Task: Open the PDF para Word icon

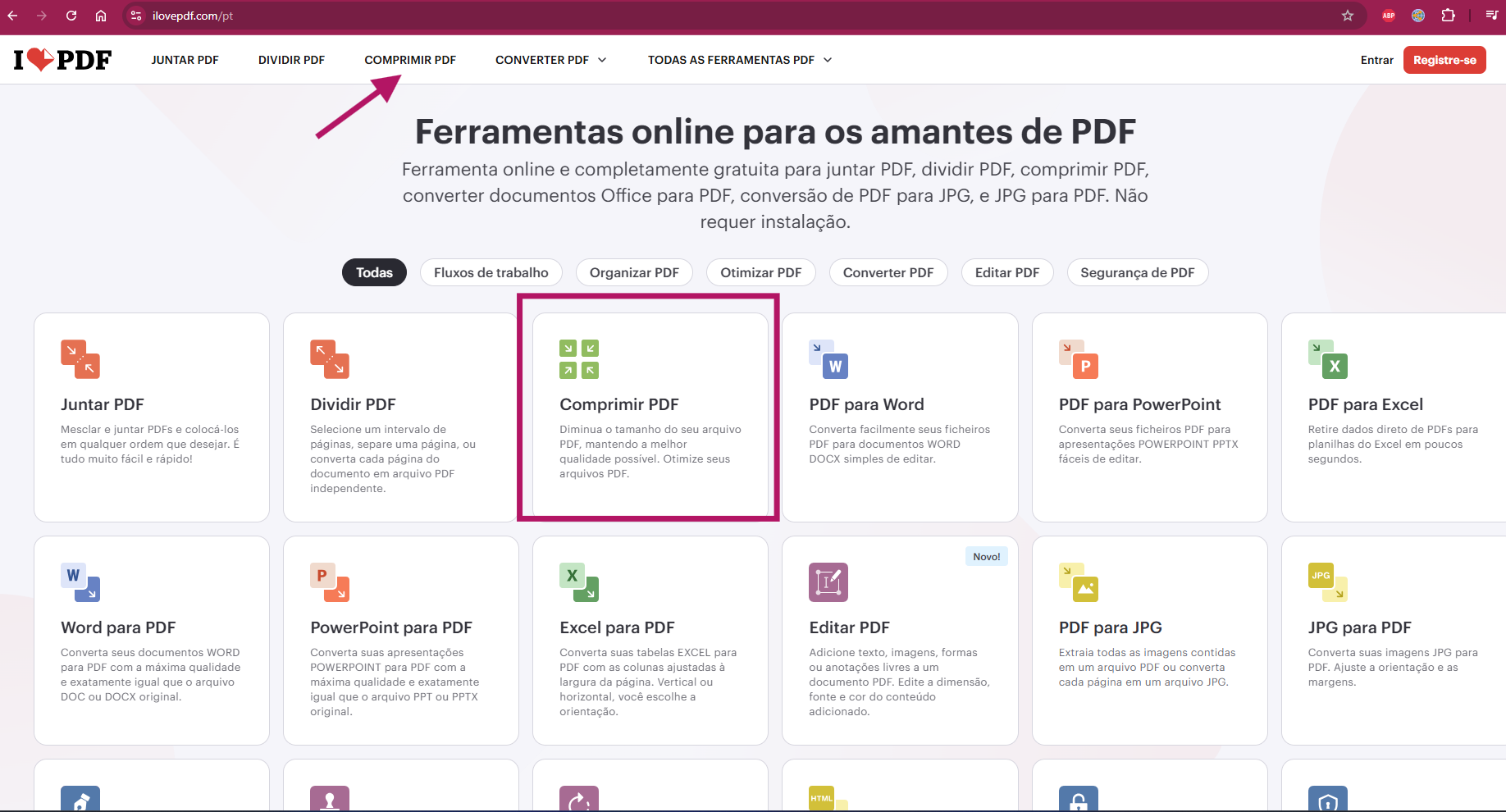Action: pyautogui.click(x=828, y=359)
